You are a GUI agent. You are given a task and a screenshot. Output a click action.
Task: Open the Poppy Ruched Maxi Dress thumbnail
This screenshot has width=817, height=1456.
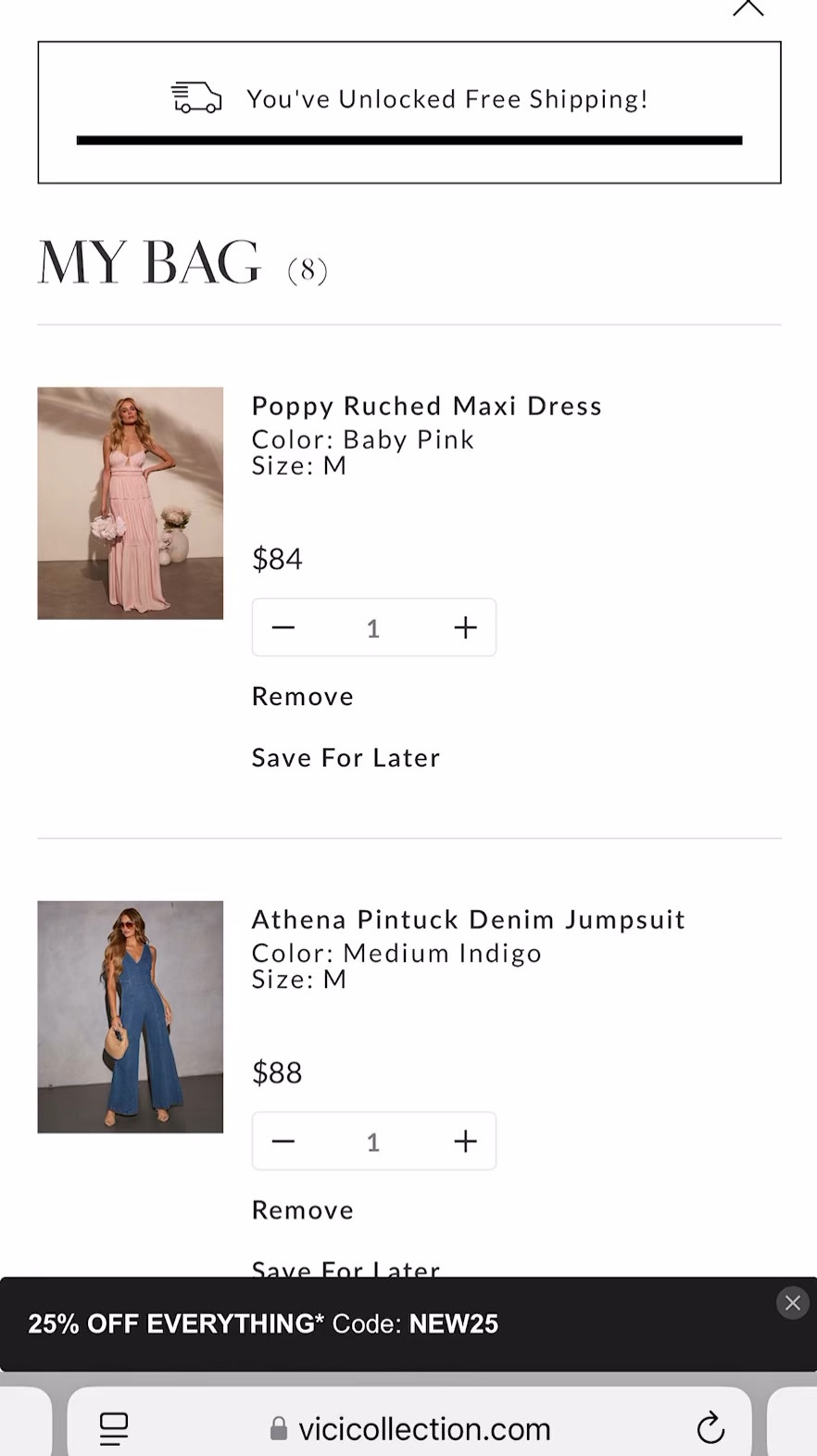click(131, 503)
